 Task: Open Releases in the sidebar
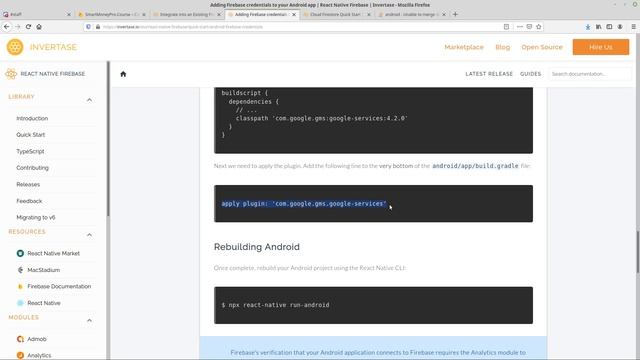tap(28, 184)
